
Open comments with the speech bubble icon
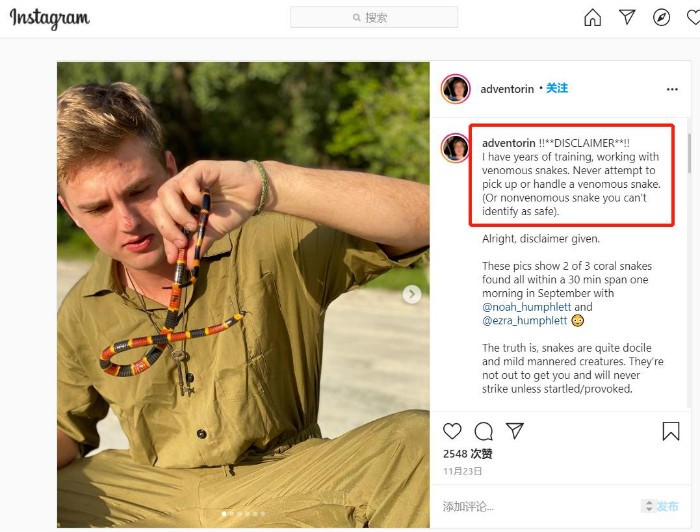[483, 431]
